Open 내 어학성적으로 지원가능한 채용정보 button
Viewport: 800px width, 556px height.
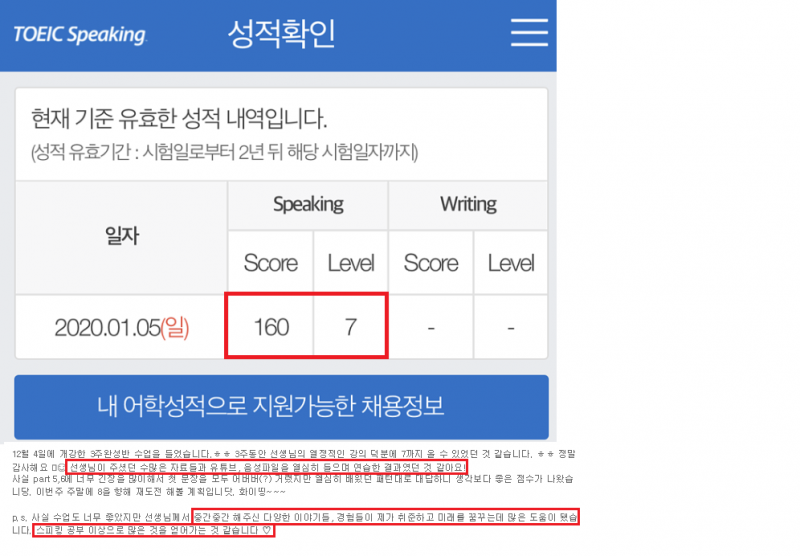pyautogui.click(x=281, y=407)
